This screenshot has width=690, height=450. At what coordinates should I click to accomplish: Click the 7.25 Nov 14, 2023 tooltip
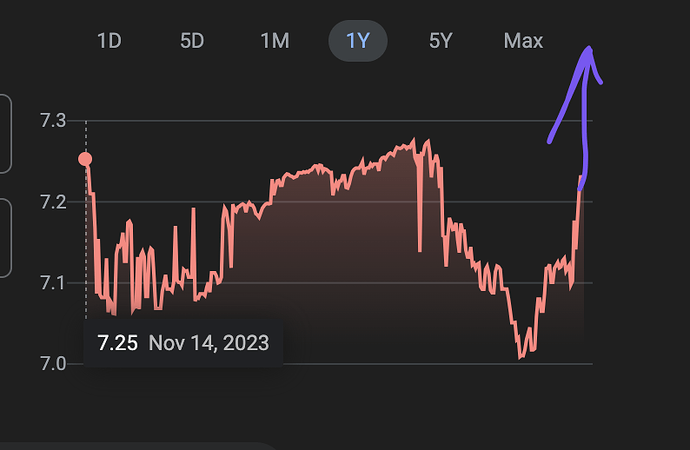(183, 343)
